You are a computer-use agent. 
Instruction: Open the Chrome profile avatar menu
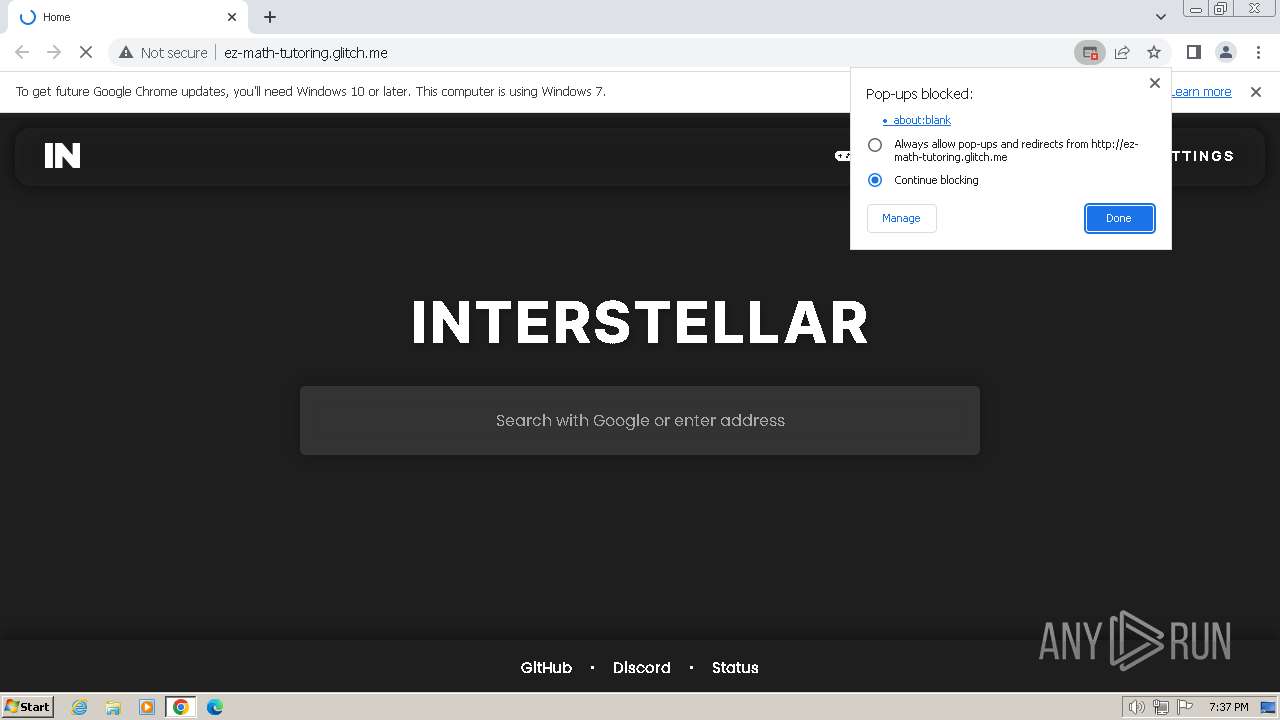pos(1225,53)
